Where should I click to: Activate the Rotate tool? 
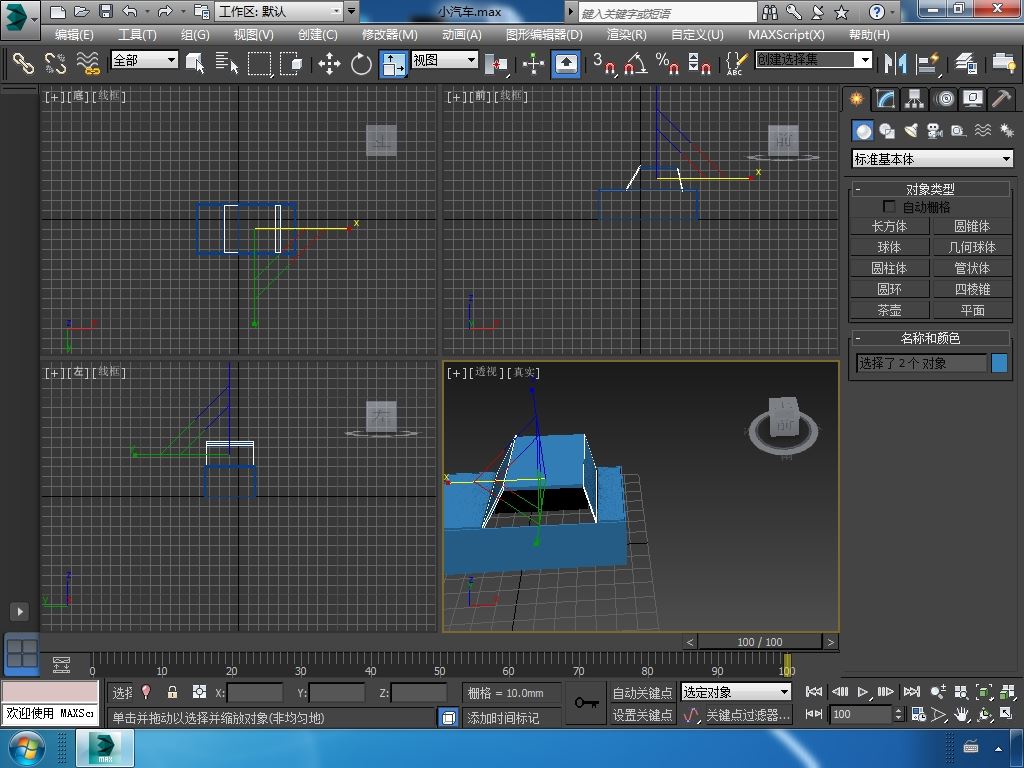(x=361, y=64)
